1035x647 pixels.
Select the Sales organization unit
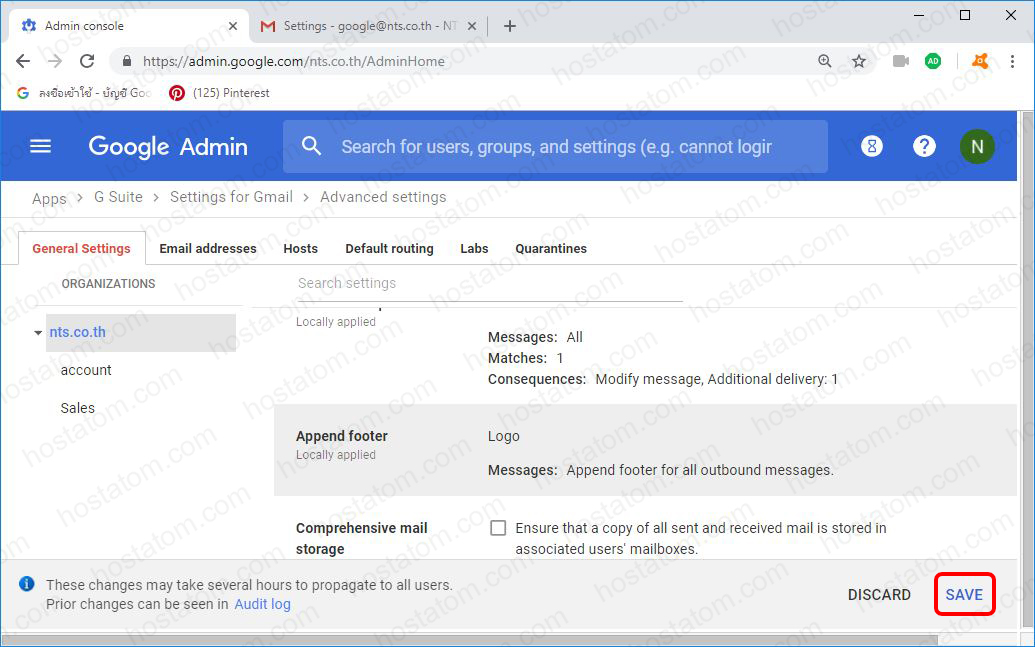[x=78, y=408]
